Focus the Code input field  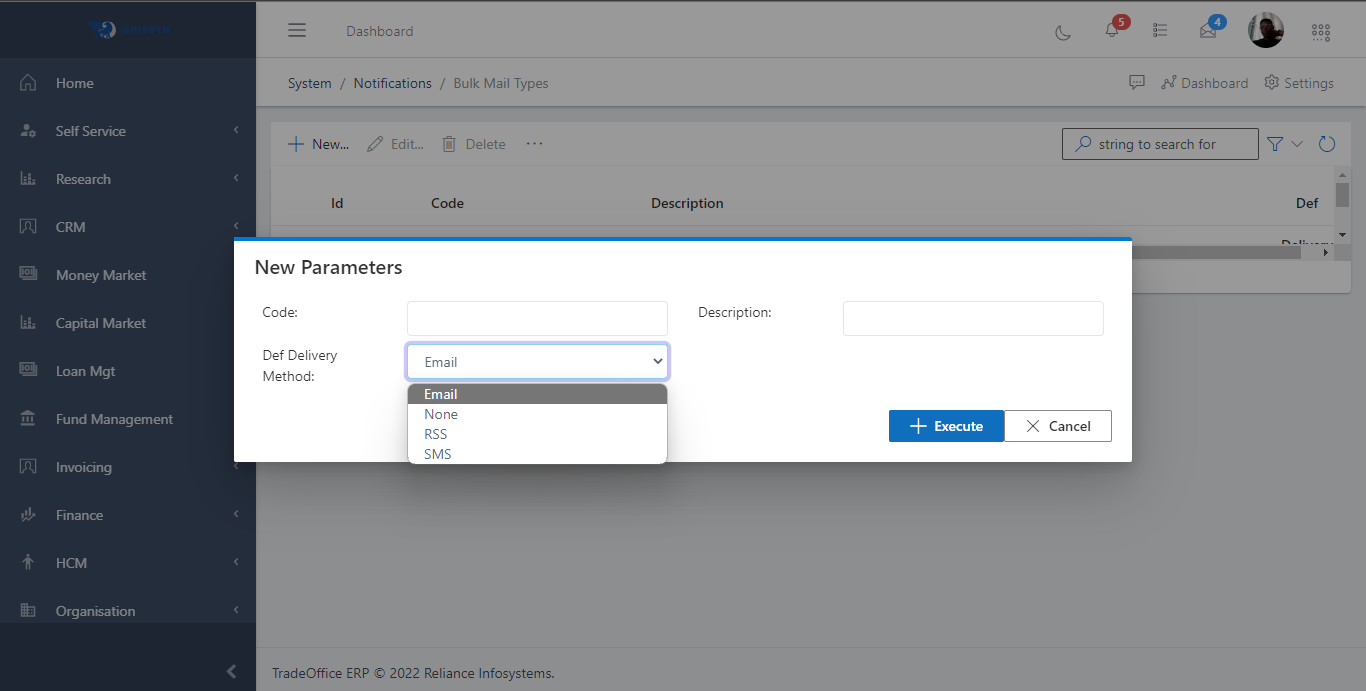[x=537, y=318]
